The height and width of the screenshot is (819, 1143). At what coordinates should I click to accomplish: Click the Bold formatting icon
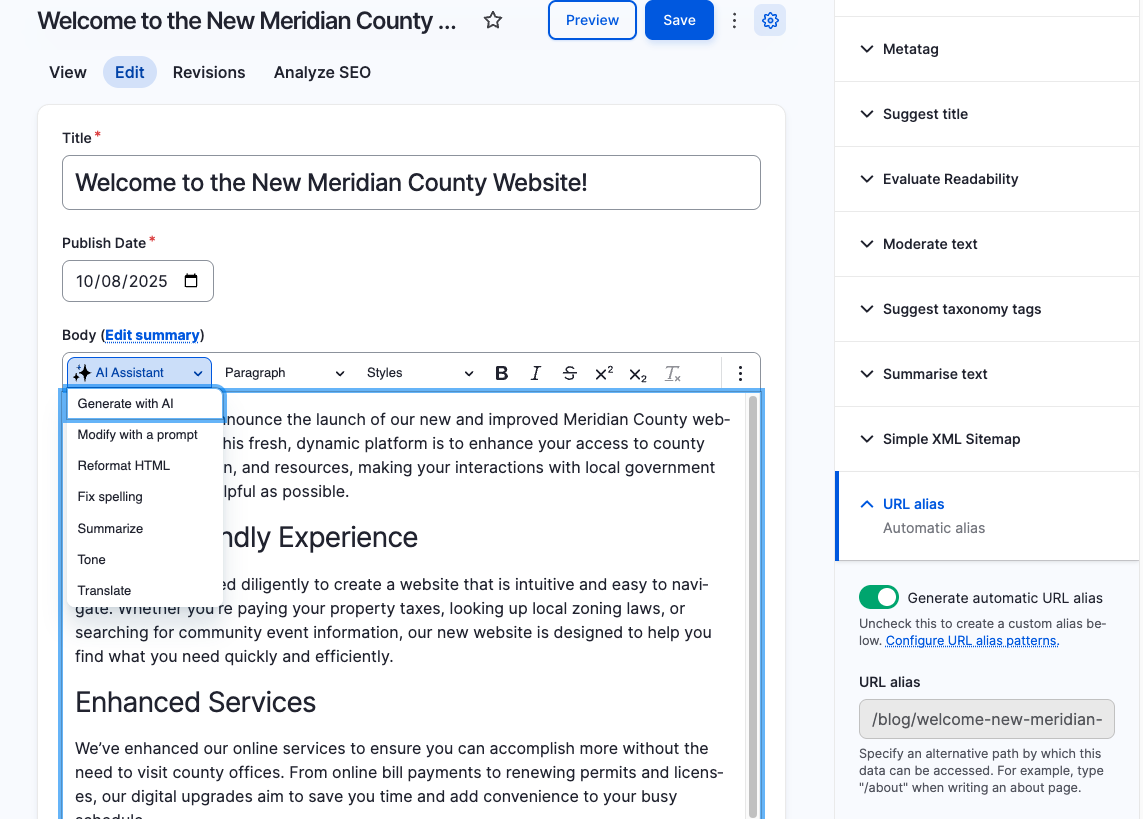tap(502, 373)
